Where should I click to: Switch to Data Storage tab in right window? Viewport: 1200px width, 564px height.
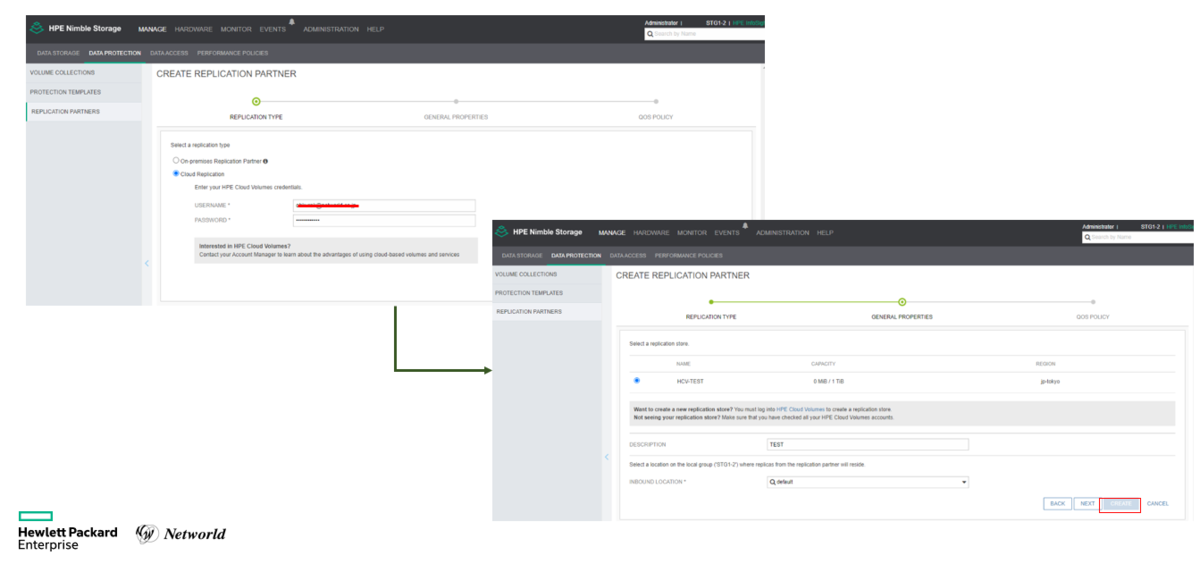[x=522, y=256]
